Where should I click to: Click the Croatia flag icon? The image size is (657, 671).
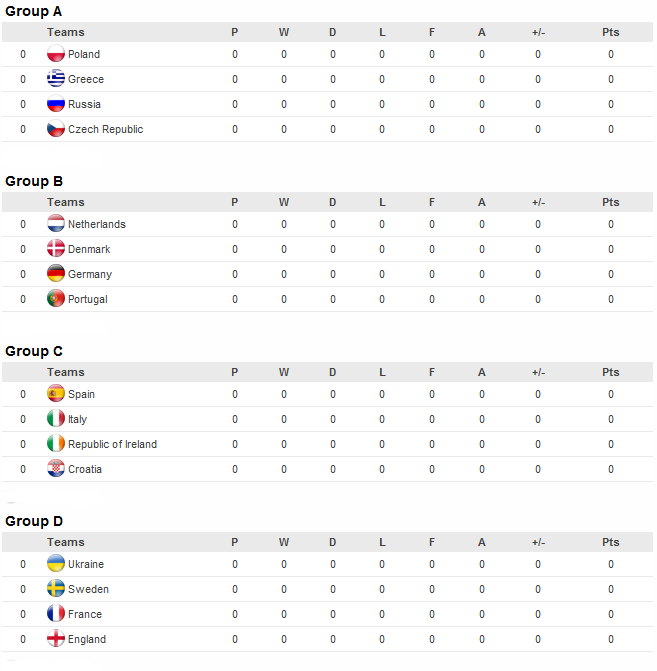click(56, 469)
